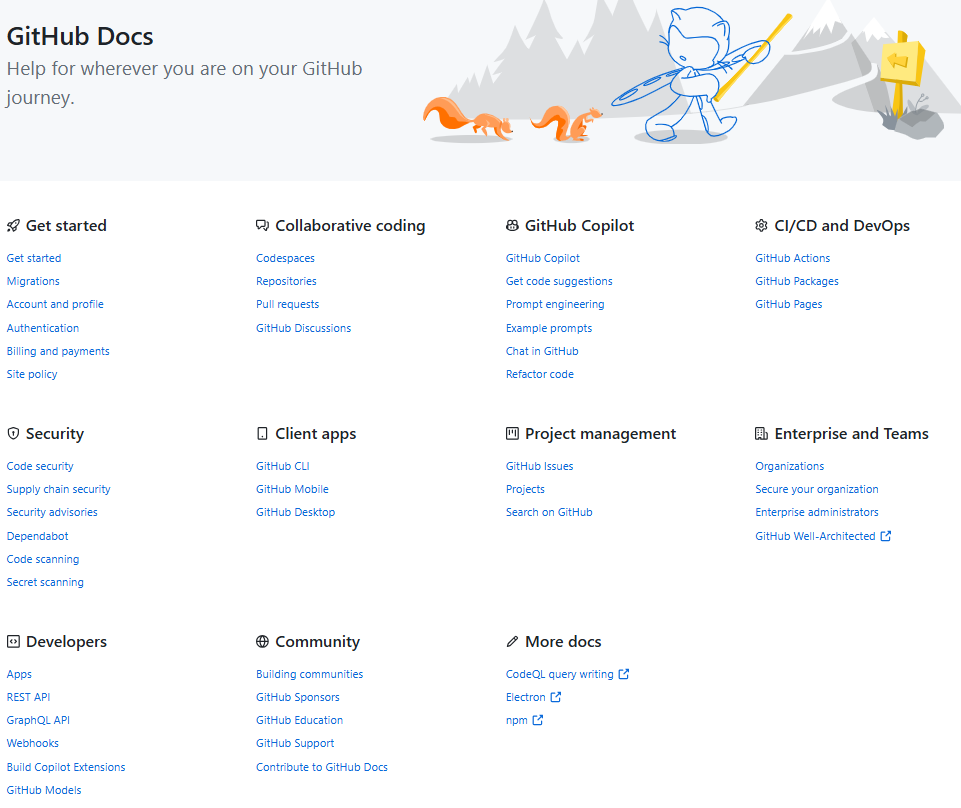Click the gear icon for CI/CD and DevOps
Image resolution: width=961 pixels, height=808 pixels.
(762, 225)
